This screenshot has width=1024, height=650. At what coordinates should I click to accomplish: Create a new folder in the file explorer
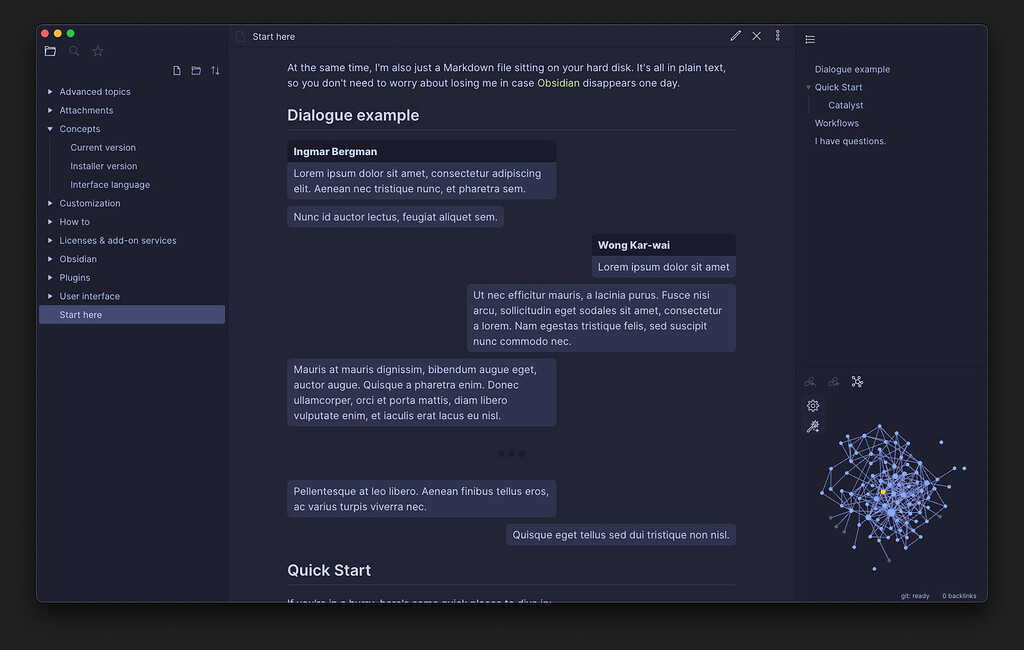196,70
